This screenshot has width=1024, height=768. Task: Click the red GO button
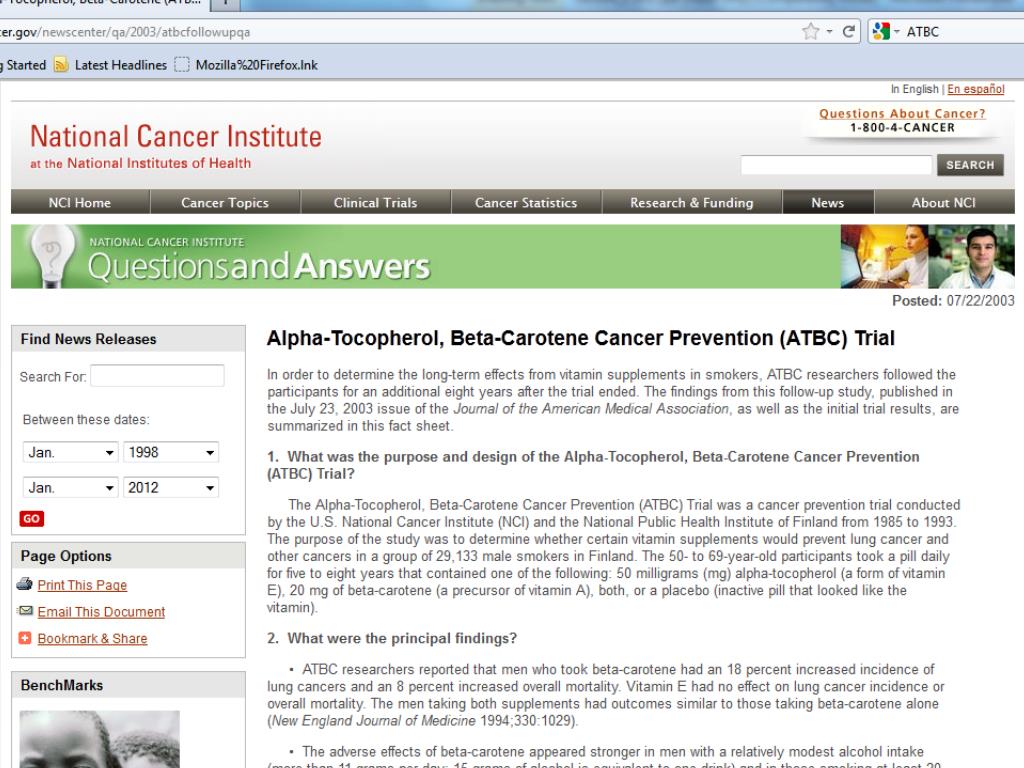click(x=31, y=519)
